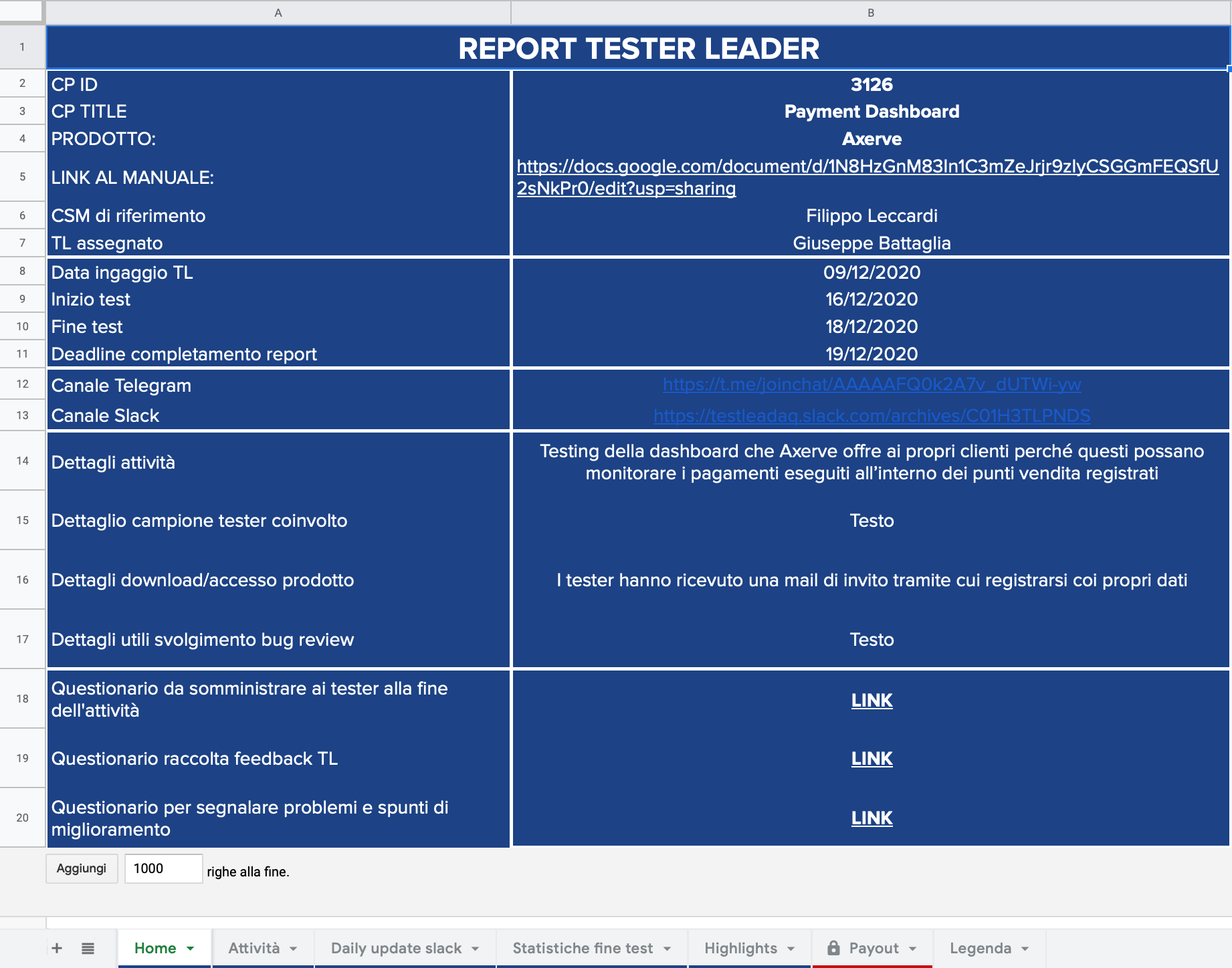The height and width of the screenshot is (968, 1232).
Task: Click the Aggiungi button
Action: click(82, 868)
